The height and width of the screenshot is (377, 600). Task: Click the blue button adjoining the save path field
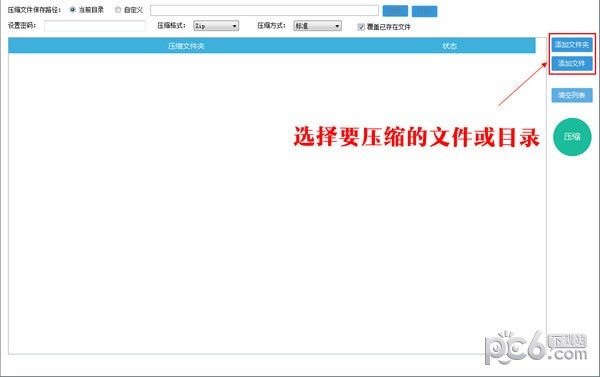tap(395, 11)
